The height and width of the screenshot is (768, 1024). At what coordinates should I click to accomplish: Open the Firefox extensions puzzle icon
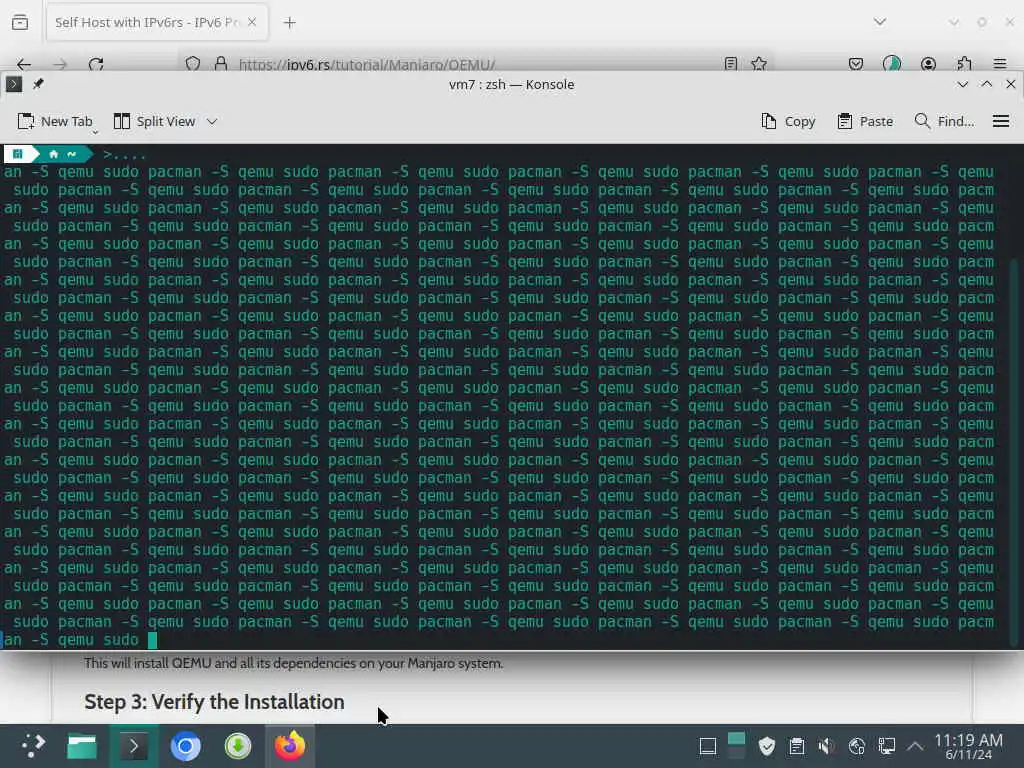tap(964, 64)
